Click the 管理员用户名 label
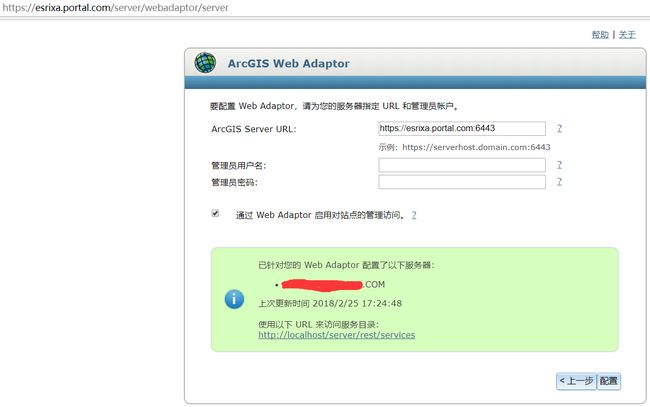This screenshot has height=407, width=650. [239, 166]
